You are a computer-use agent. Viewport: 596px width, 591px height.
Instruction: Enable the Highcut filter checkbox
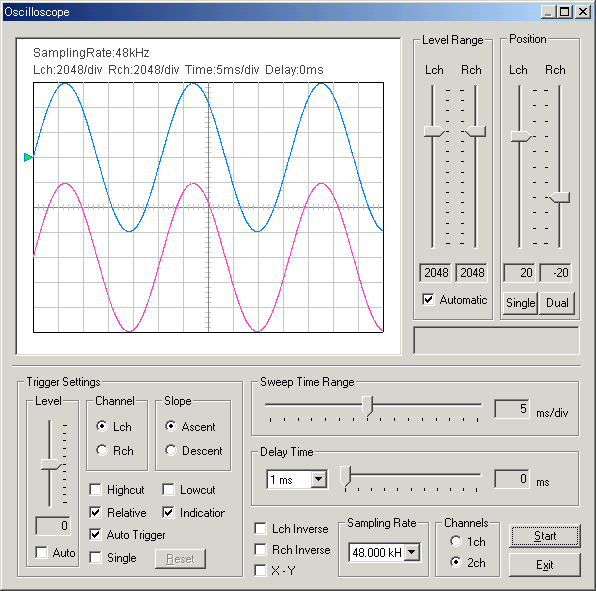click(95, 490)
